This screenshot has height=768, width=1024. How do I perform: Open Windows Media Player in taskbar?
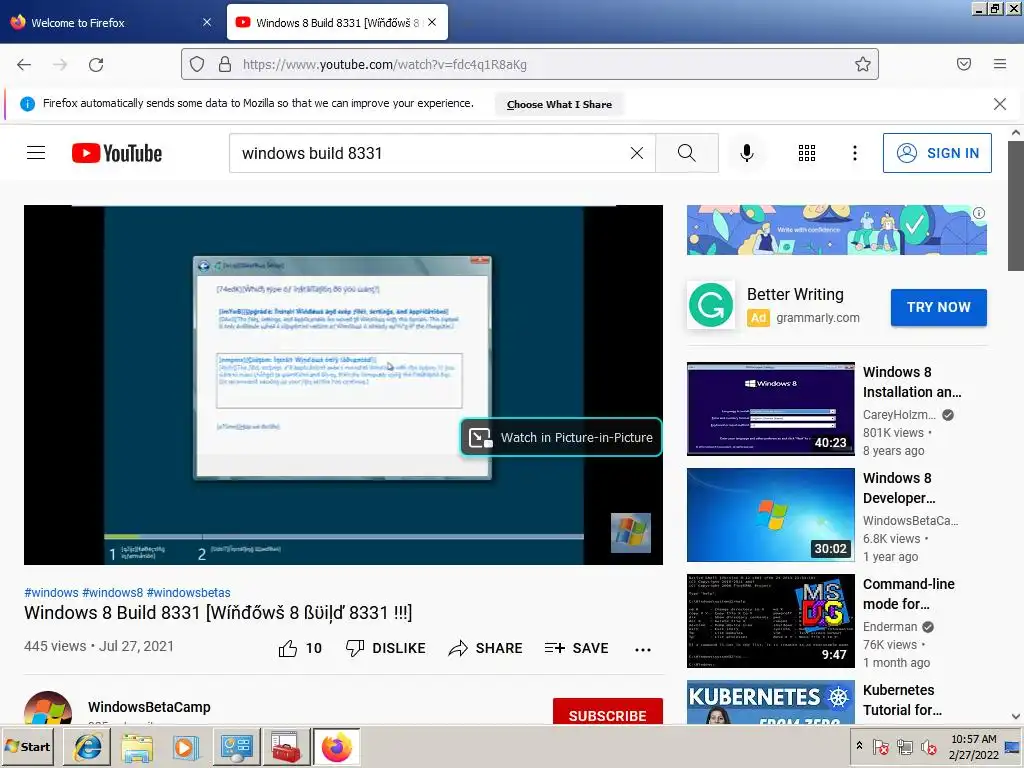click(x=186, y=747)
